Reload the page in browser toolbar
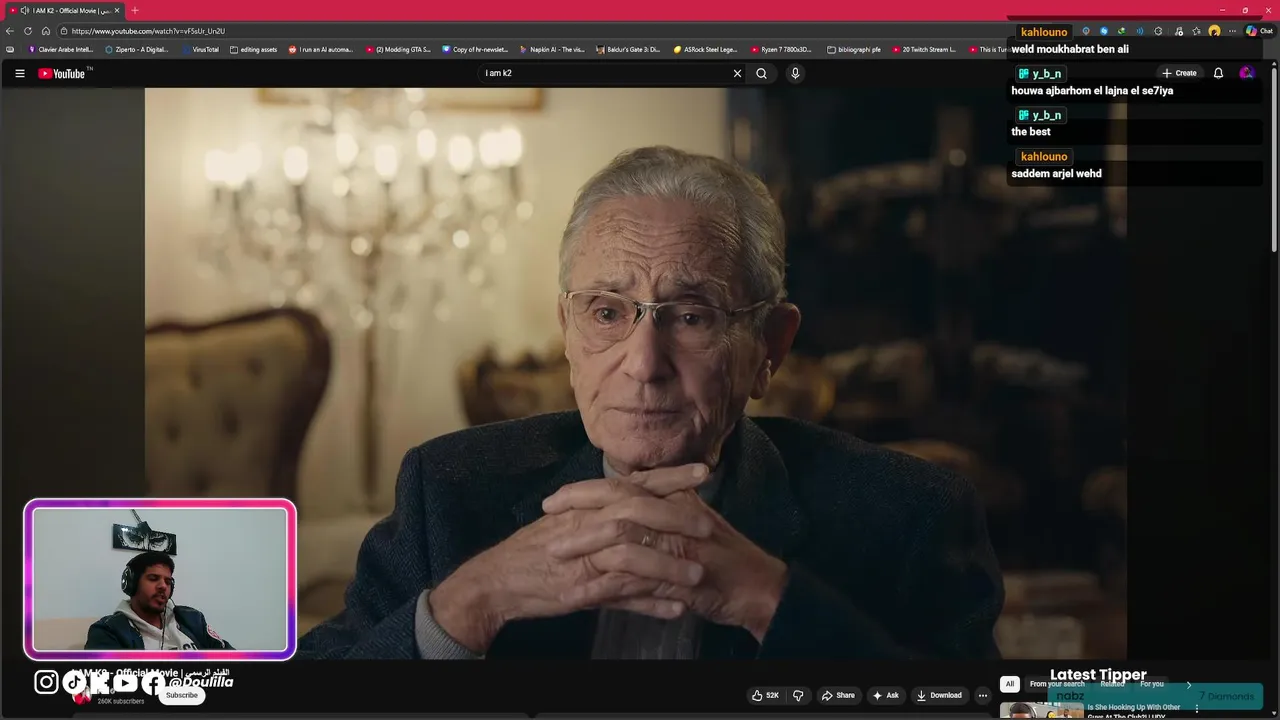 pyautogui.click(x=28, y=31)
